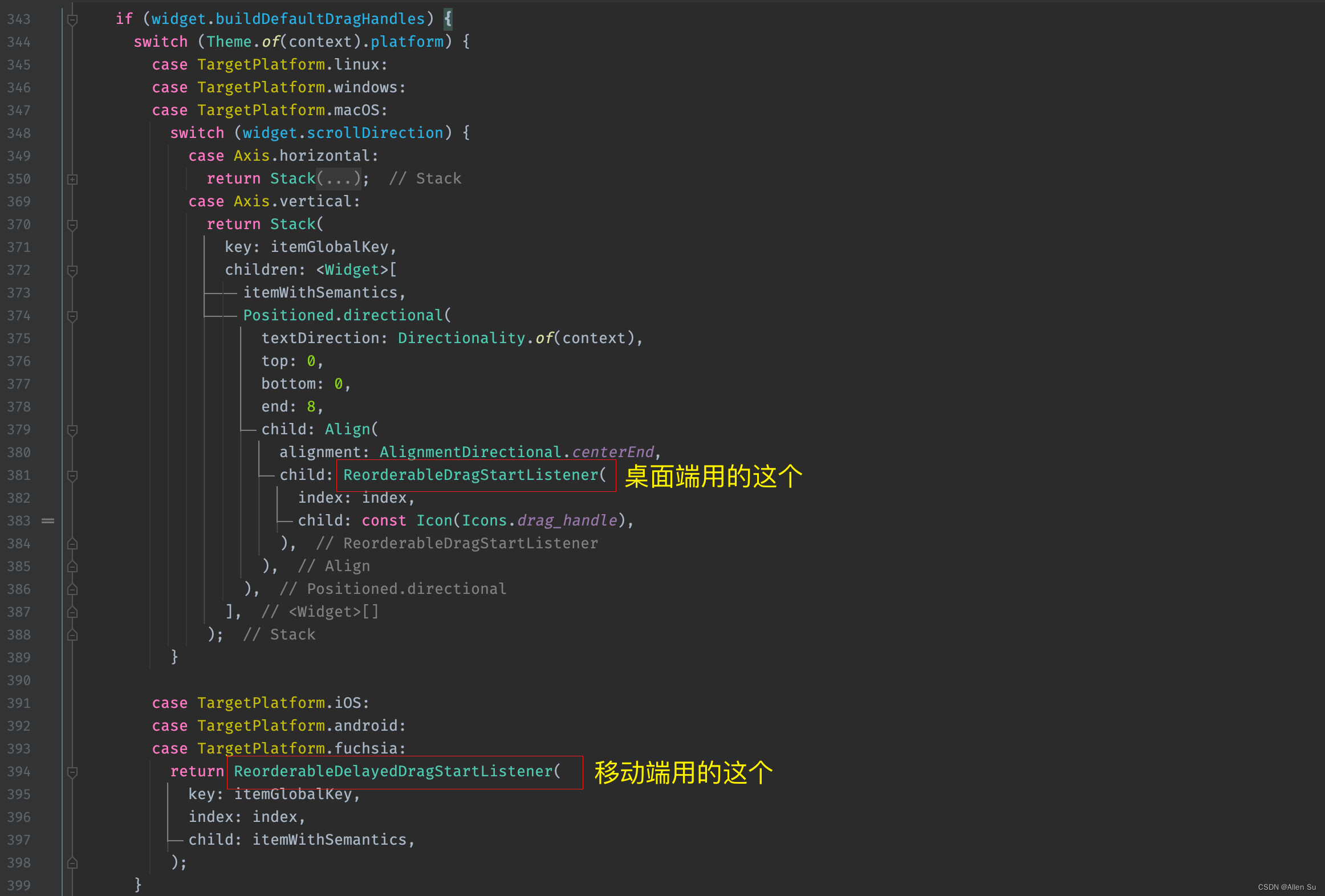1325x896 pixels.
Task: Click ReorderableDragStartListener( on line 381
Action: click(x=475, y=475)
